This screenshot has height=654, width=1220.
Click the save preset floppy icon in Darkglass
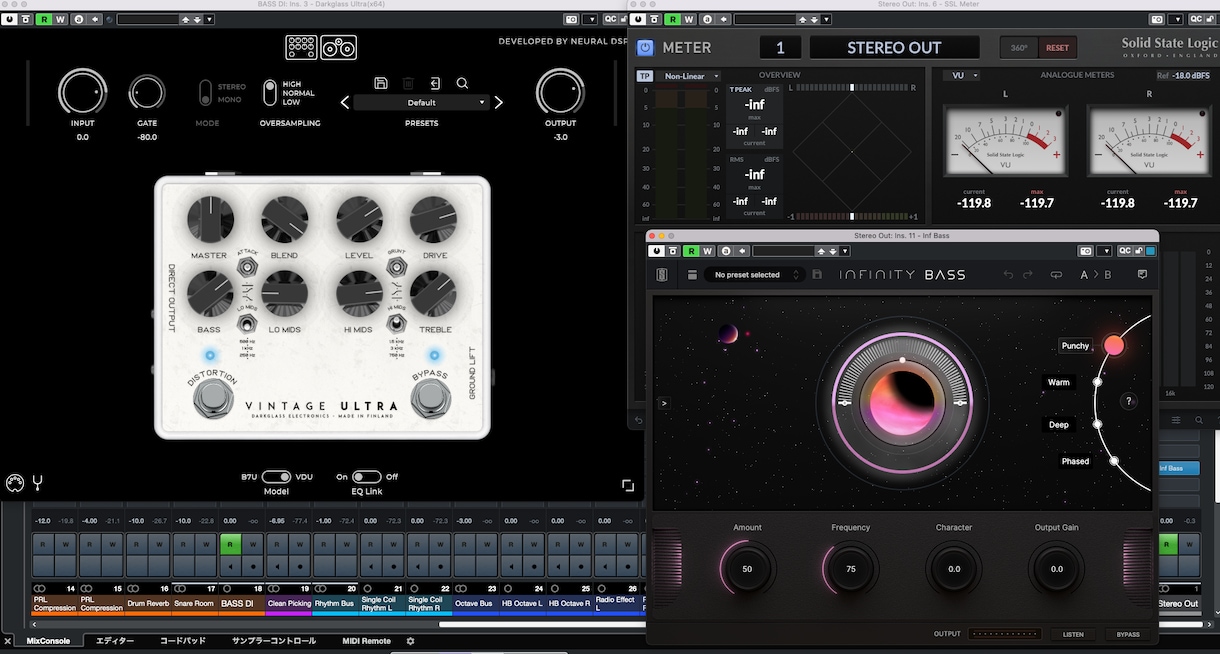[380, 83]
